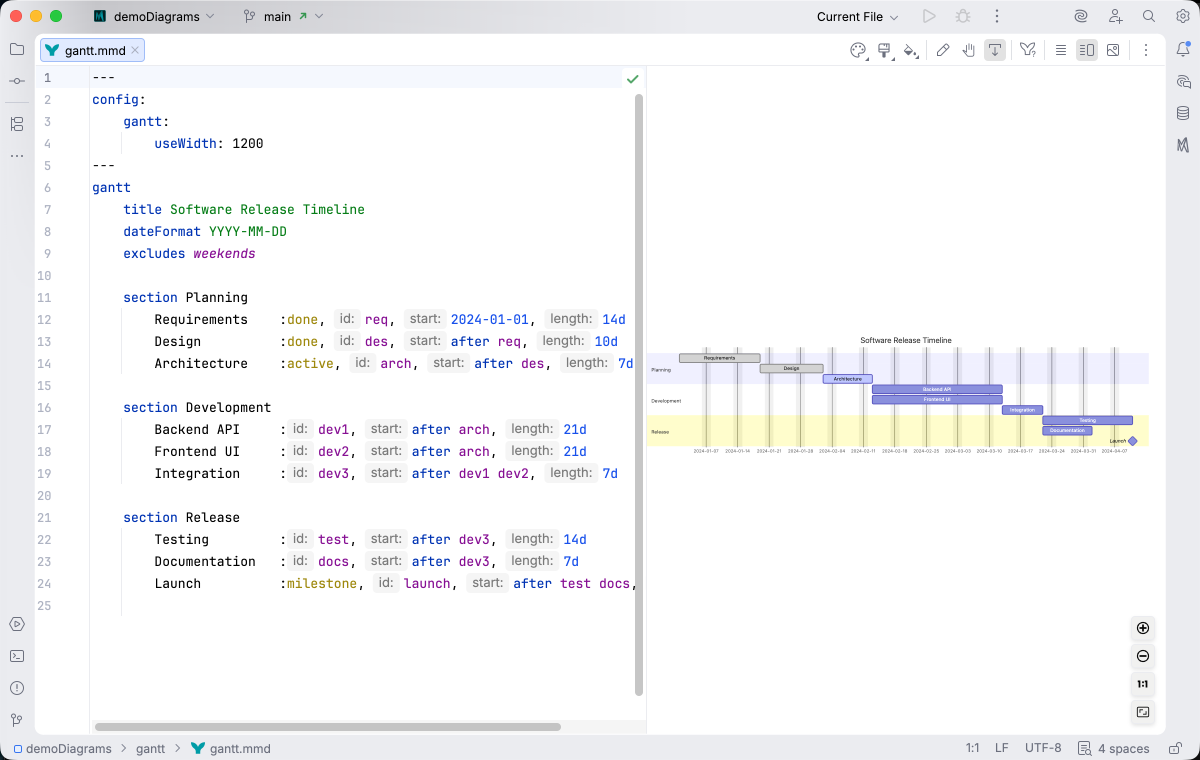The width and height of the screenshot is (1200, 760).
Task: Click gantt.mmd in the breadcrumb bar
Action: pos(230,748)
